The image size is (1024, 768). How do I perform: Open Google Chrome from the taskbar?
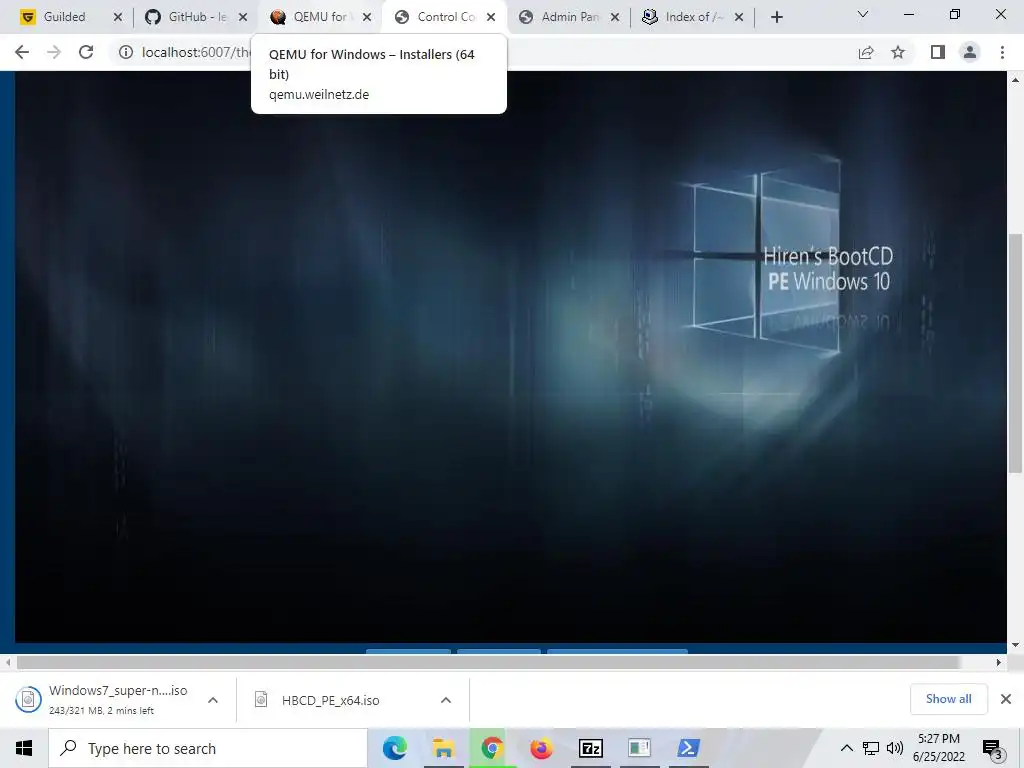(x=492, y=748)
